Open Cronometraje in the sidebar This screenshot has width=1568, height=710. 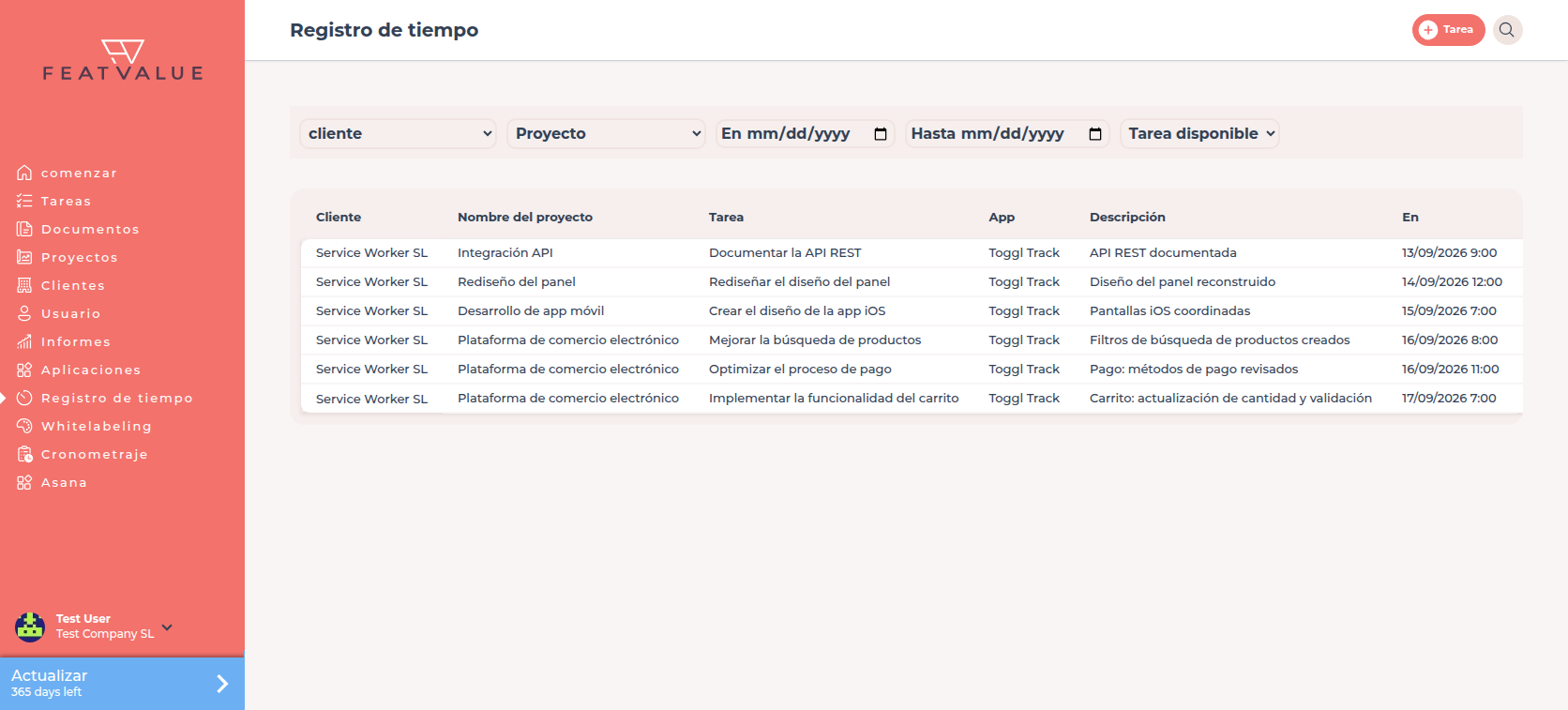pos(95,454)
